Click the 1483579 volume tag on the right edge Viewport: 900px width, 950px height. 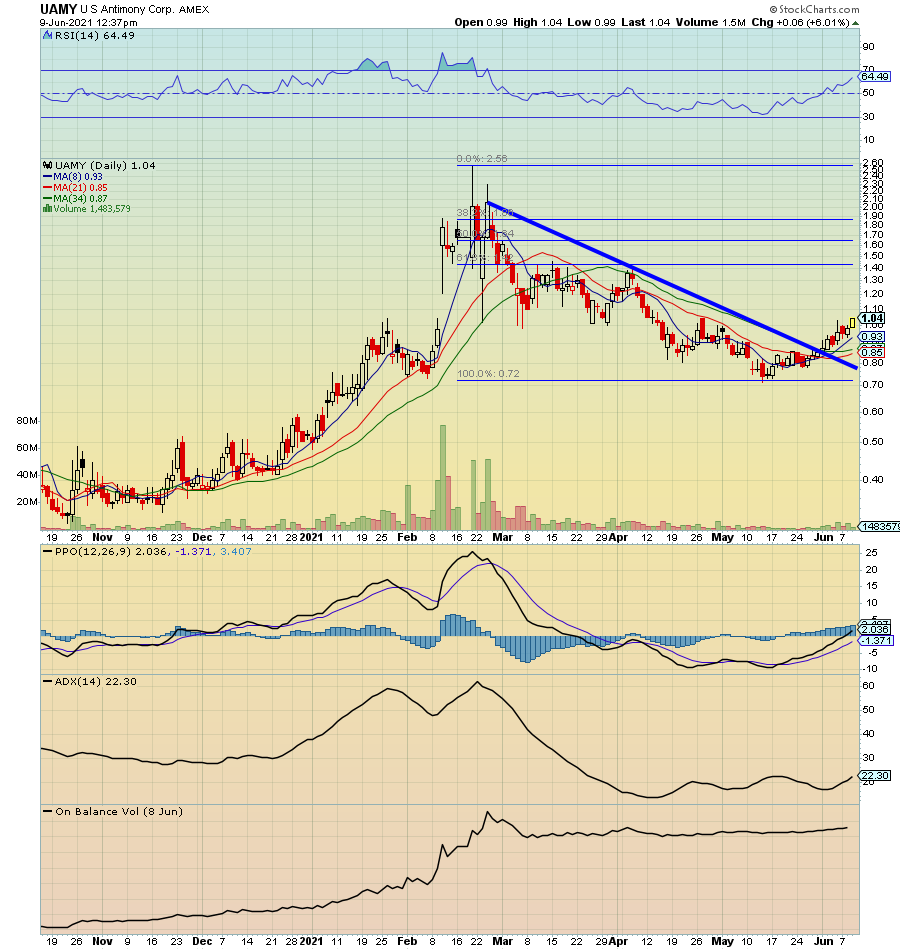click(879, 526)
